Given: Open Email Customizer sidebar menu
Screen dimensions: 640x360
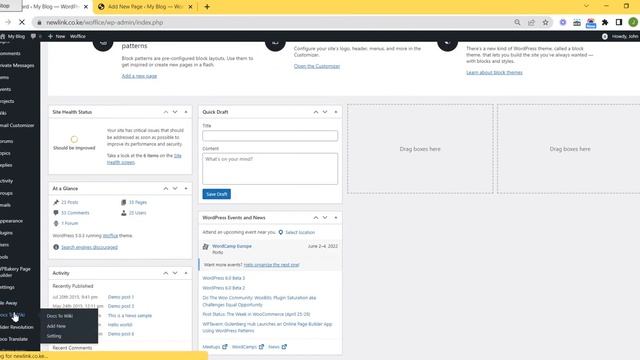Looking at the screenshot, I should pyautogui.click(x=17, y=125).
